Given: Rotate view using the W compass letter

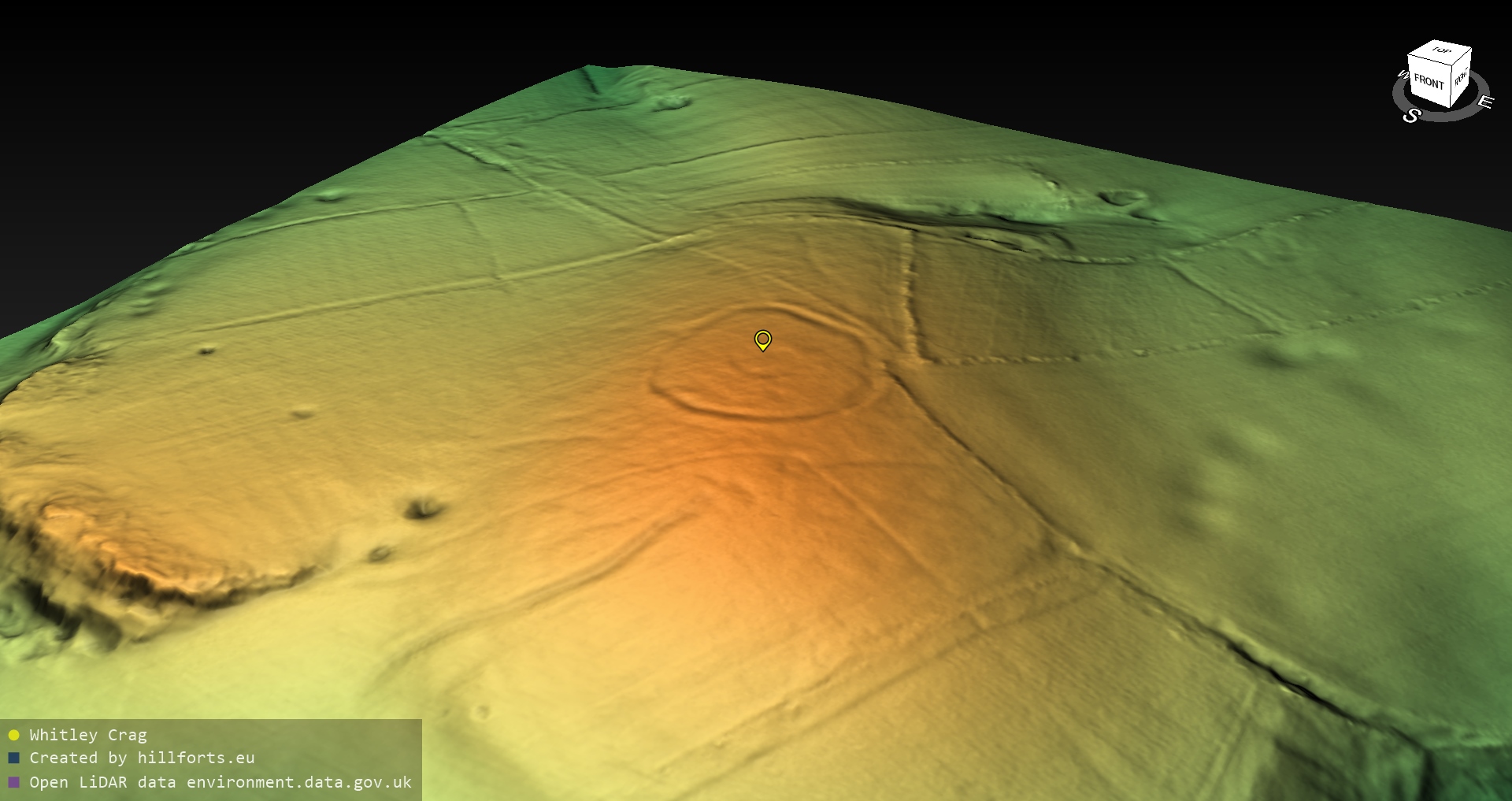Looking at the screenshot, I should [x=1403, y=76].
